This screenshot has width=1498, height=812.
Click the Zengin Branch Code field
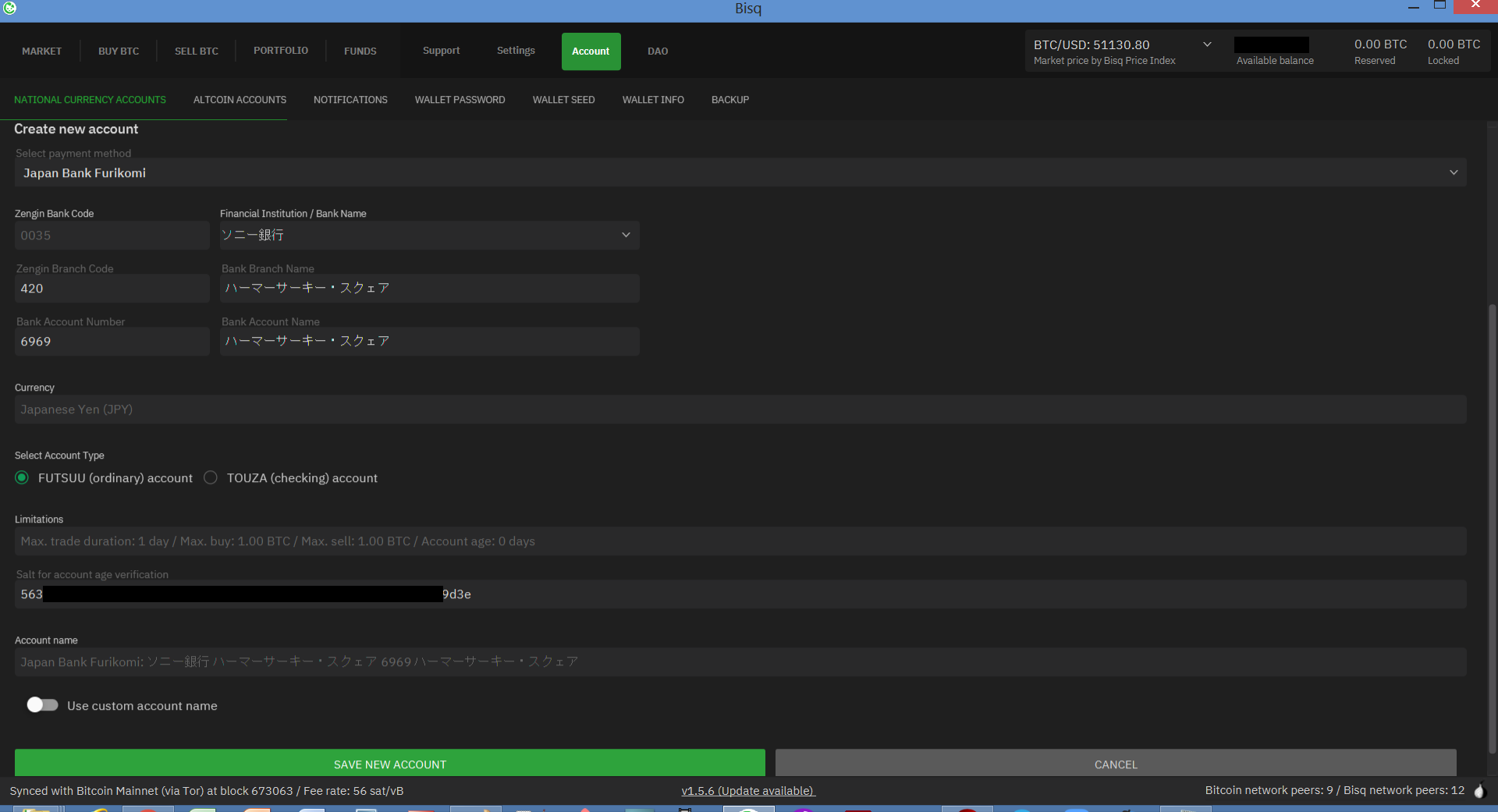112,289
